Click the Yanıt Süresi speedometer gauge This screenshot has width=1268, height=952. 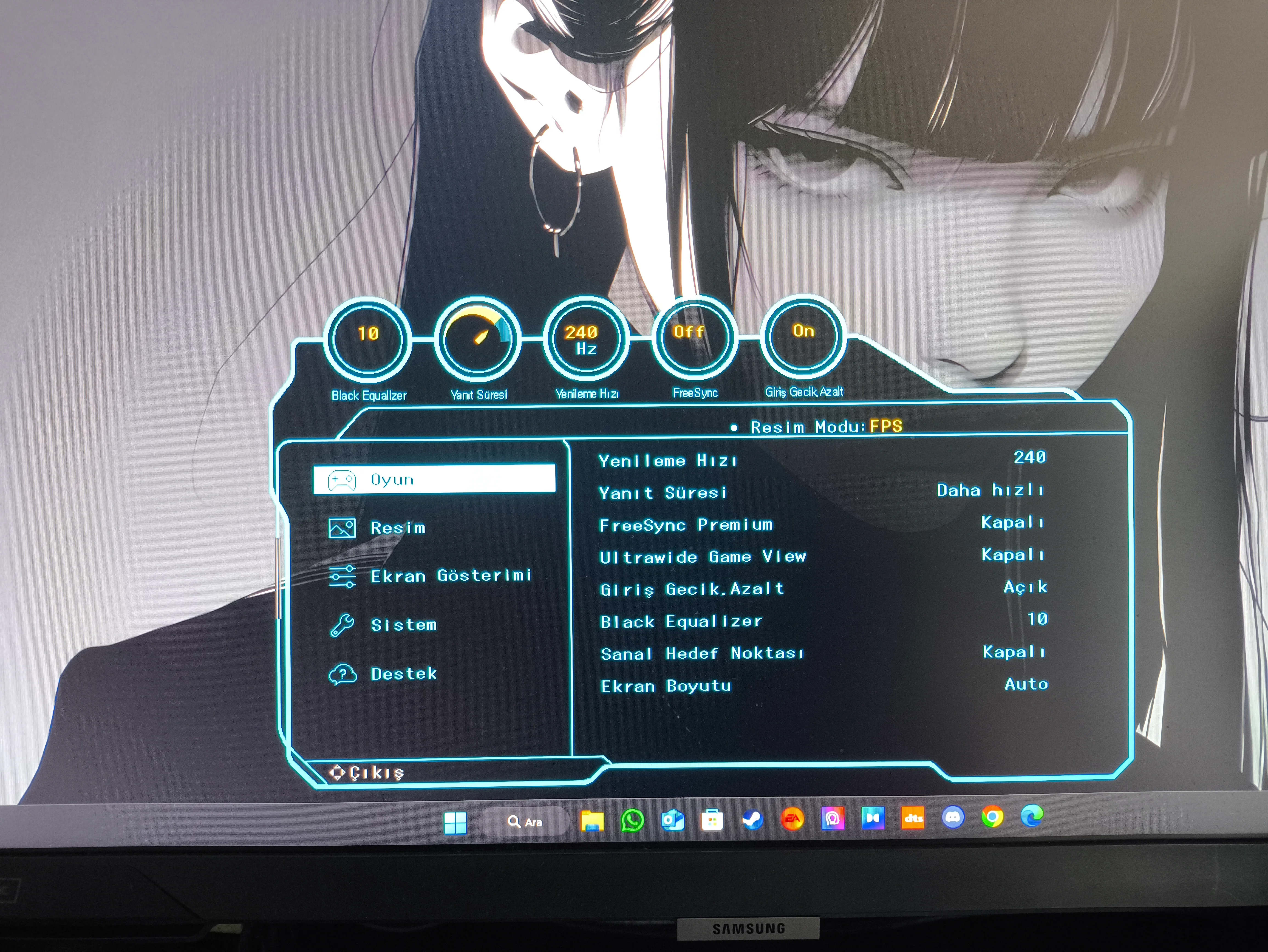[x=477, y=339]
